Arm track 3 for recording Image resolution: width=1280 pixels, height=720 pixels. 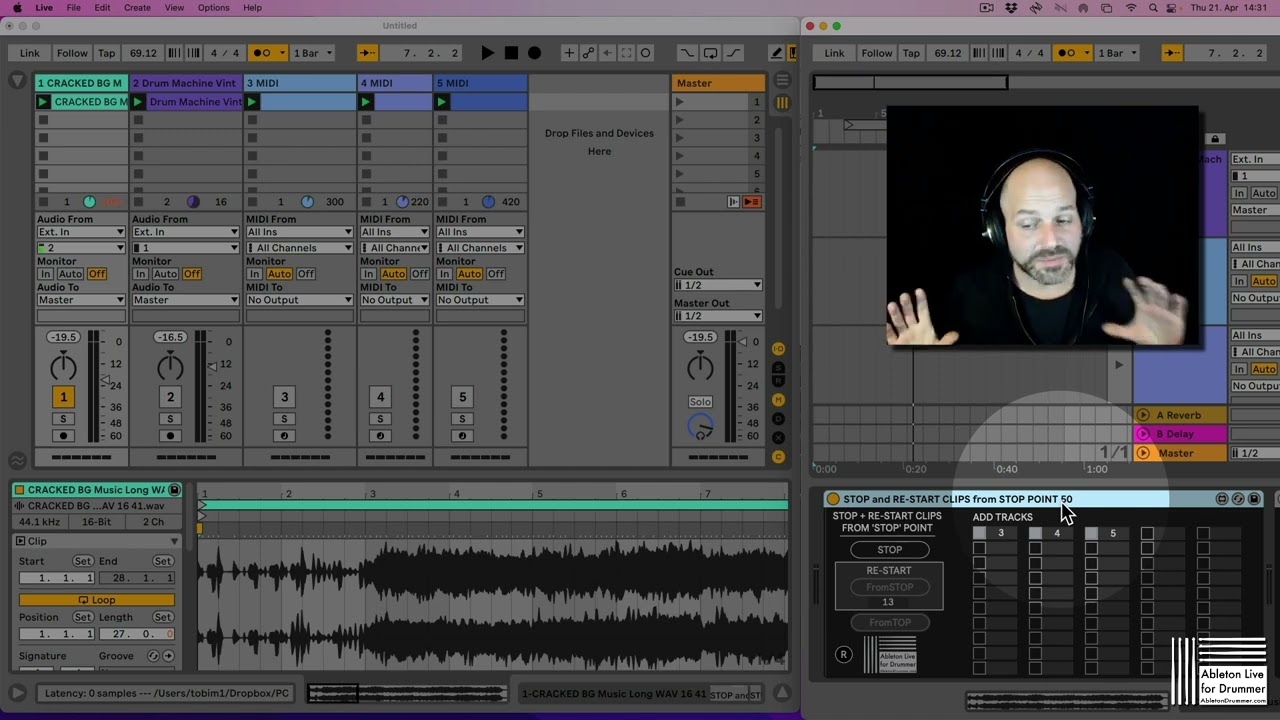click(x=284, y=435)
